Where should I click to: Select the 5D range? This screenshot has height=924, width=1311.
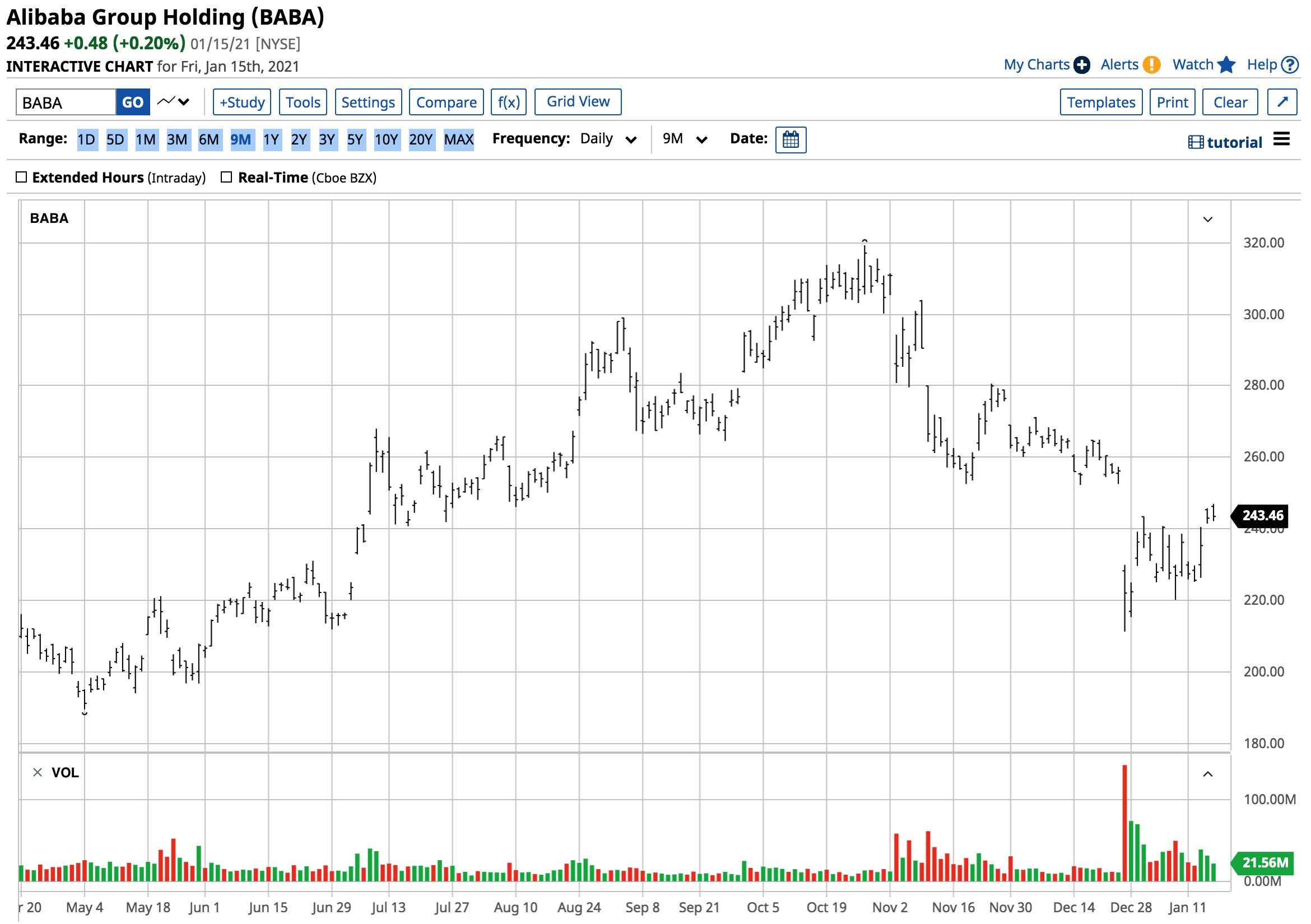(115, 140)
